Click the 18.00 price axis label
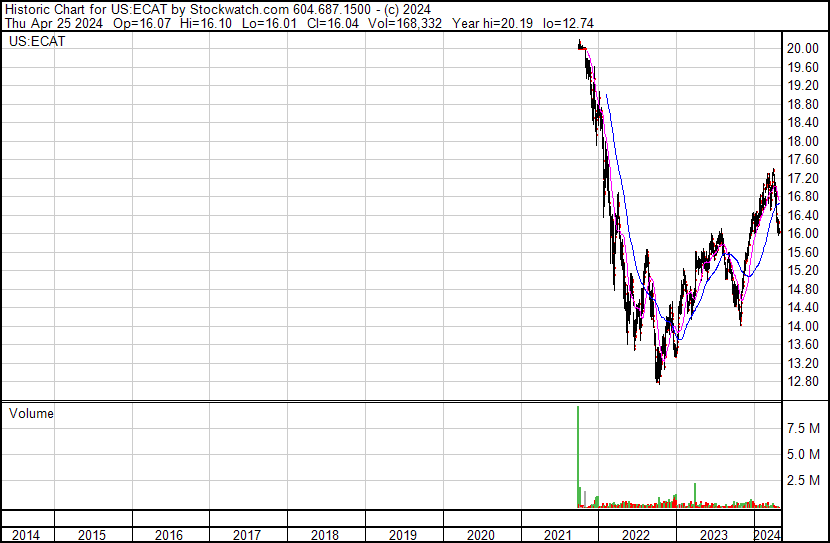830x543 pixels. [804, 141]
